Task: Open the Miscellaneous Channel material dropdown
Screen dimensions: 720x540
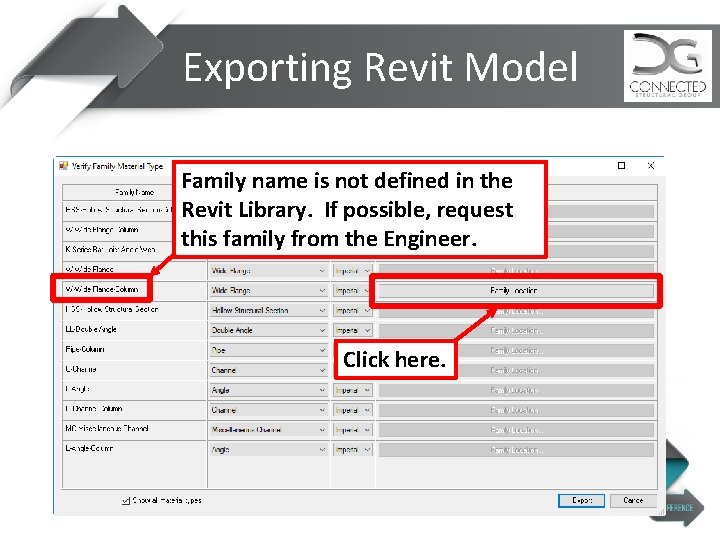Action: click(268, 430)
